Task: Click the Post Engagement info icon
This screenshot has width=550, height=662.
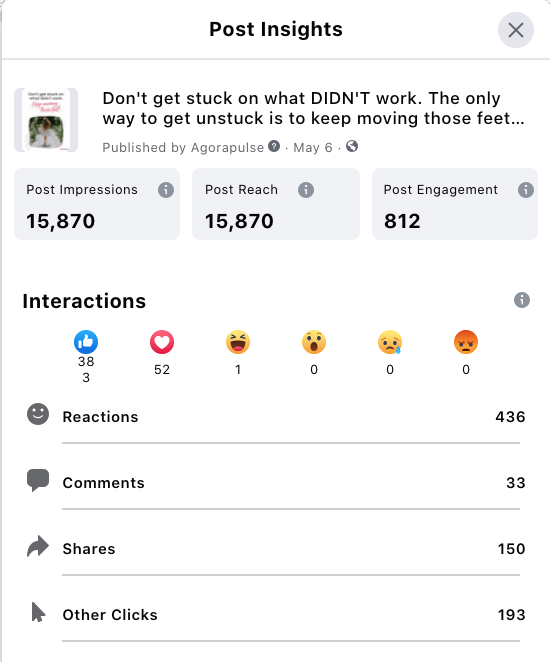Action: (526, 190)
